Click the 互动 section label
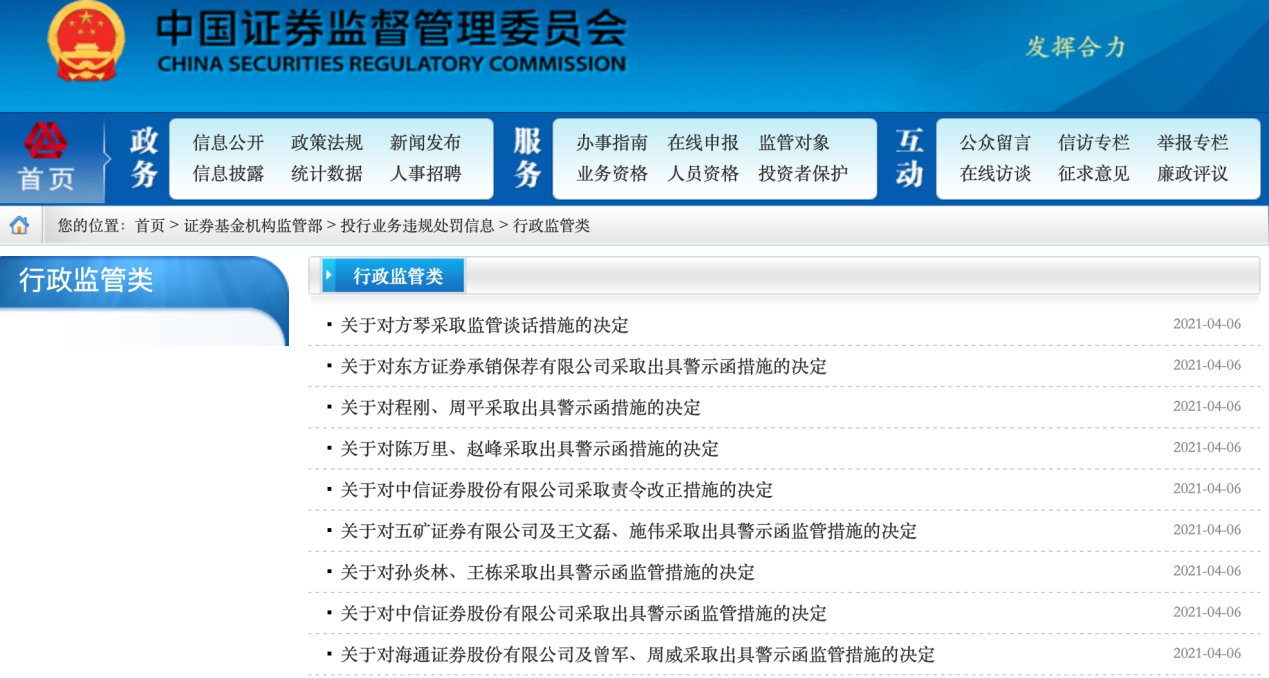This screenshot has height=678, width=1269. (x=910, y=158)
